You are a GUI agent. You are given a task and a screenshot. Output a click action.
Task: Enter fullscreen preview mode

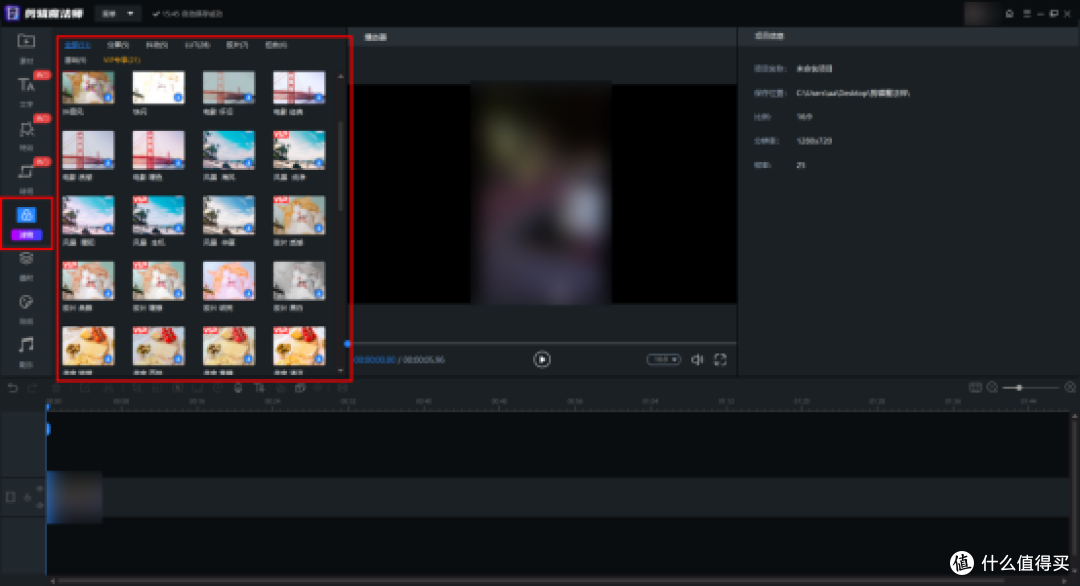pos(720,359)
